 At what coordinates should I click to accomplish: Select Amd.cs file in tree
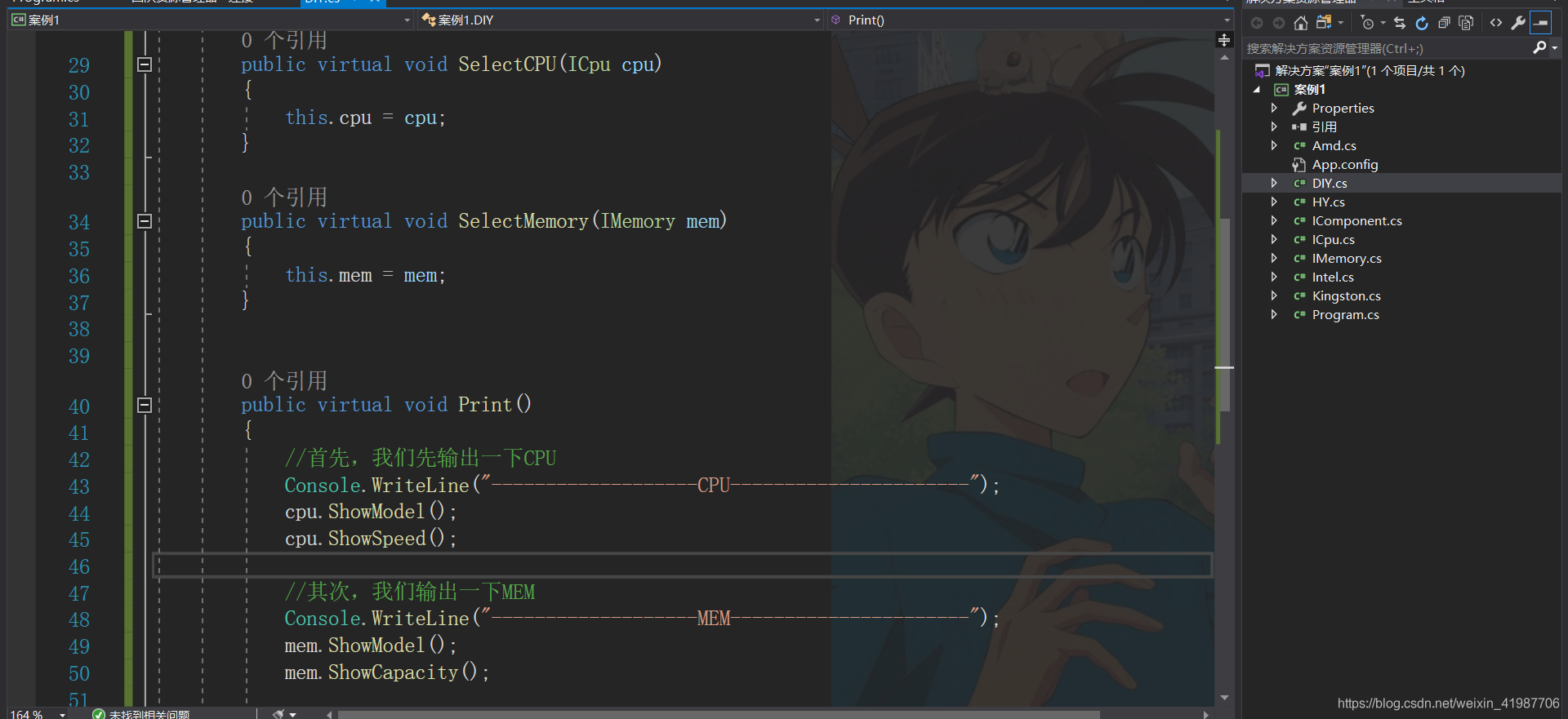pos(1334,145)
